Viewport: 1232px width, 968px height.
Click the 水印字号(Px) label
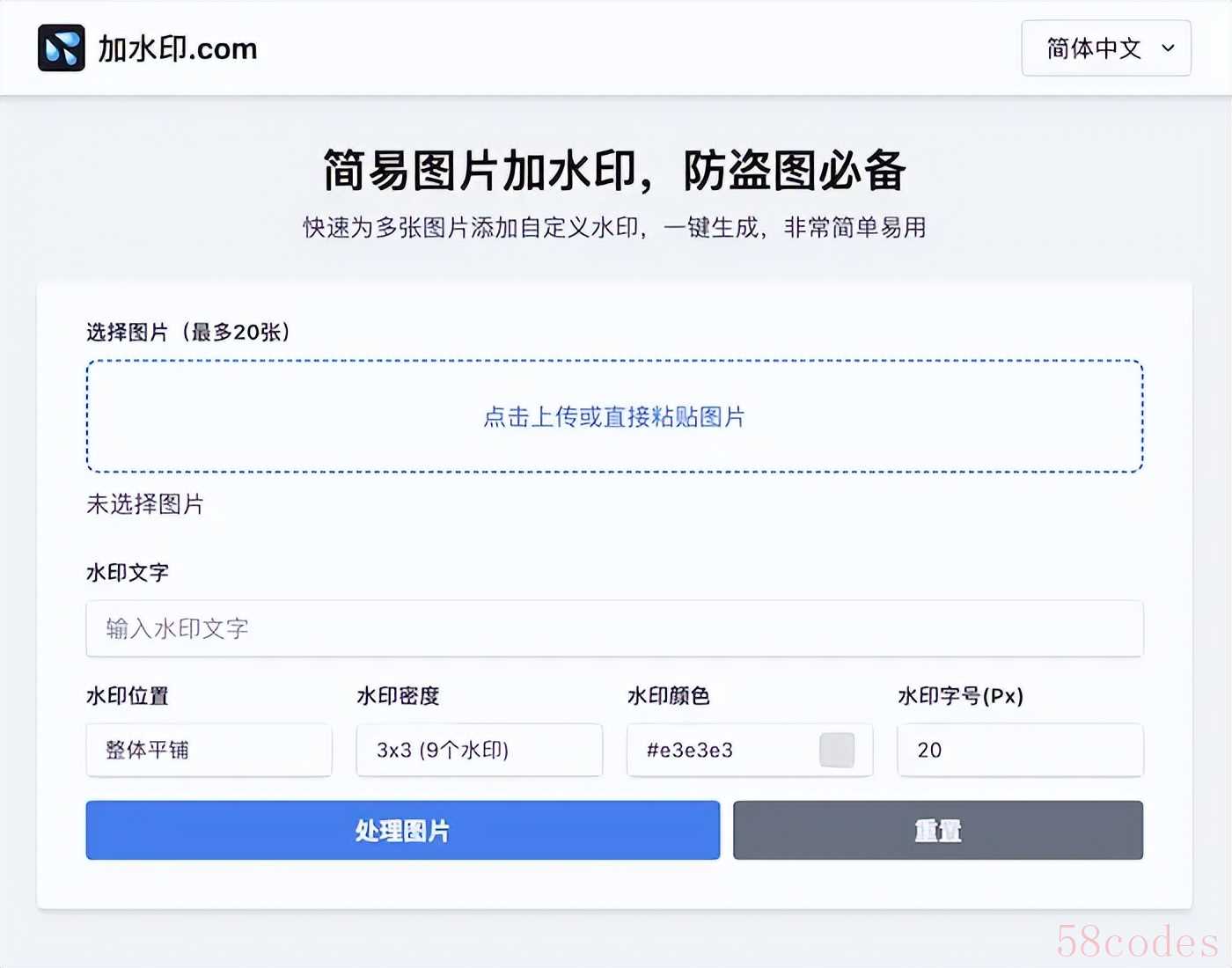pyautogui.click(x=960, y=696)
